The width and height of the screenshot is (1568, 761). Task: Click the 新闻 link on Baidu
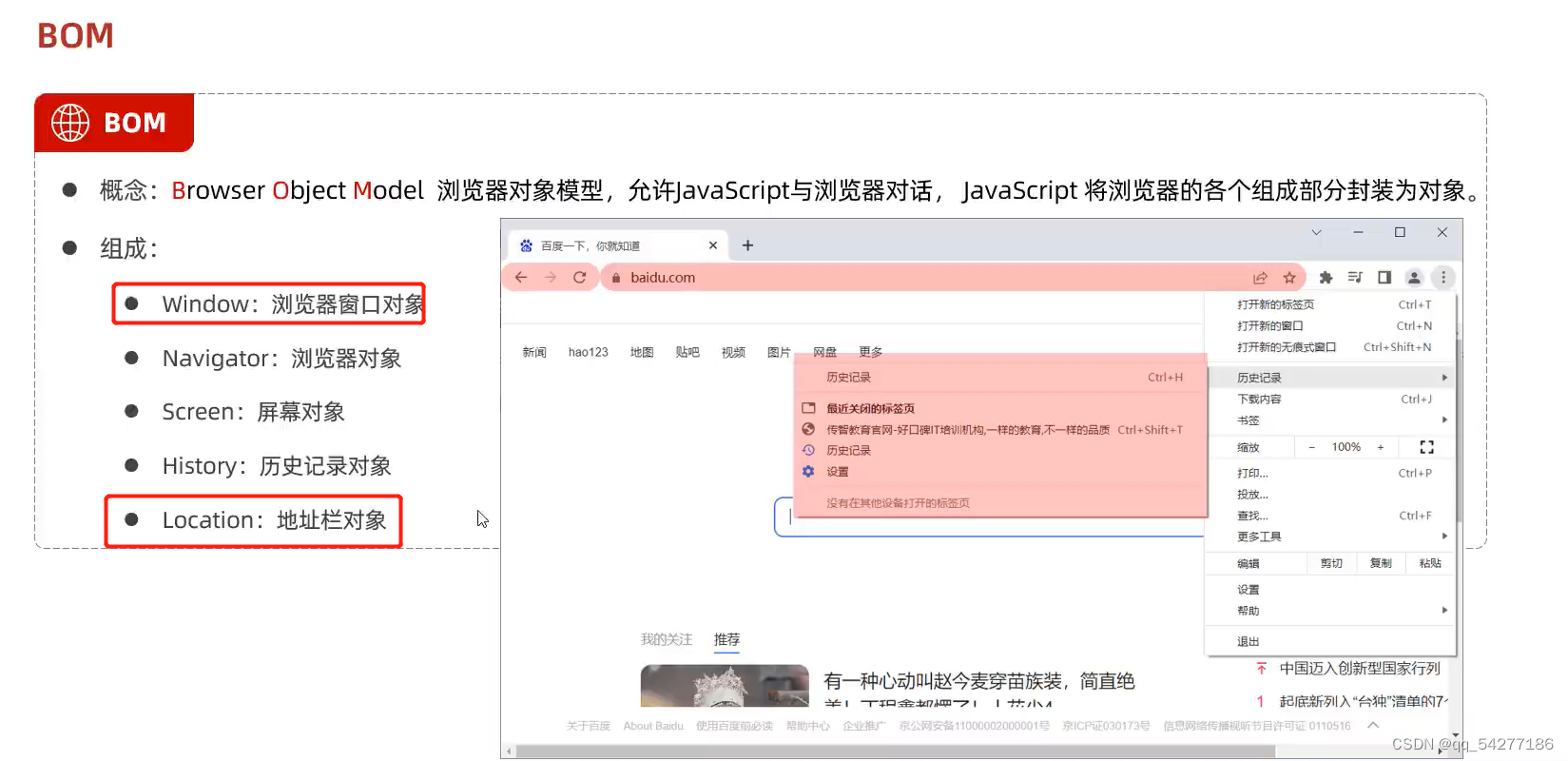click(534, 352)
